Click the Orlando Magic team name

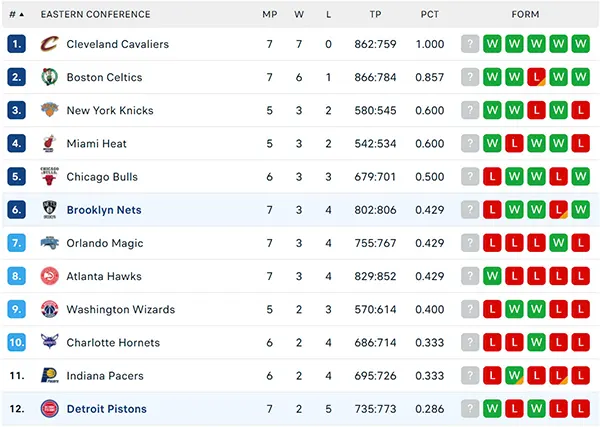click(x=105, y=243)
